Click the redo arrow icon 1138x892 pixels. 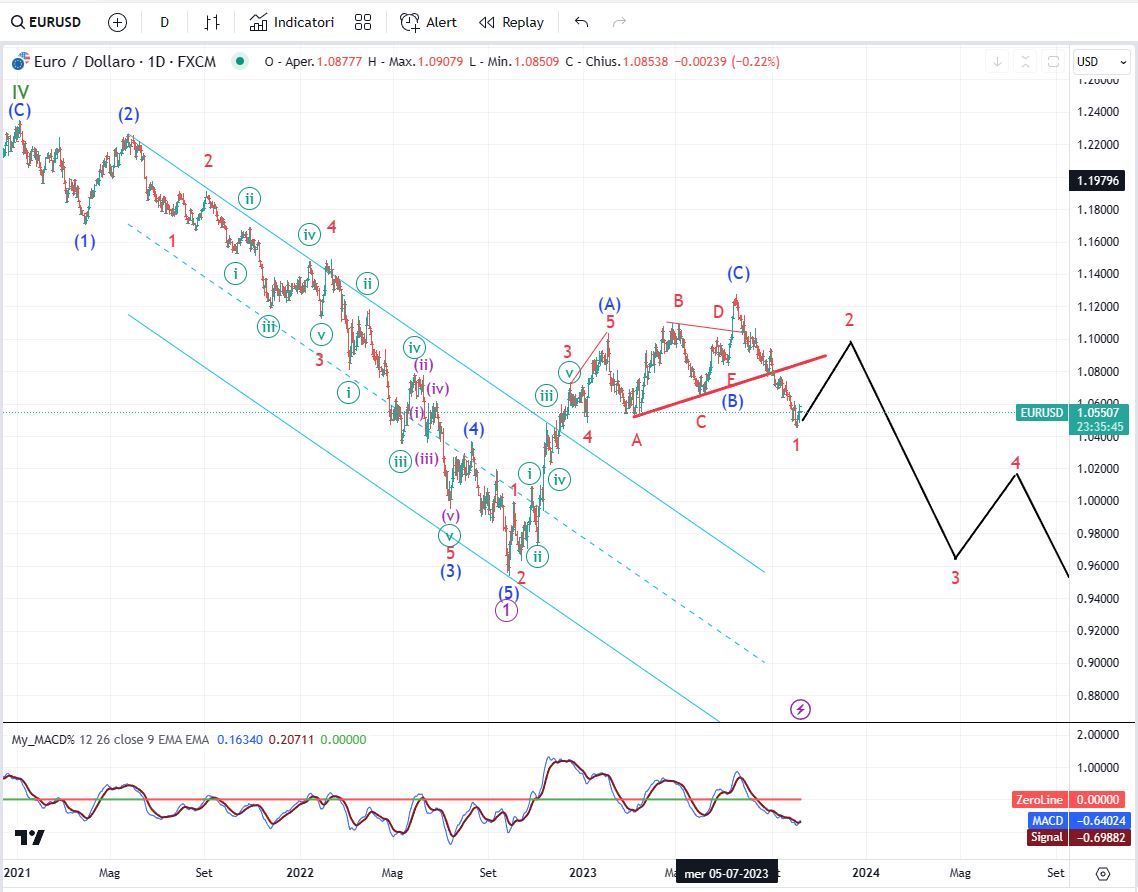click(x=619, y=22)
